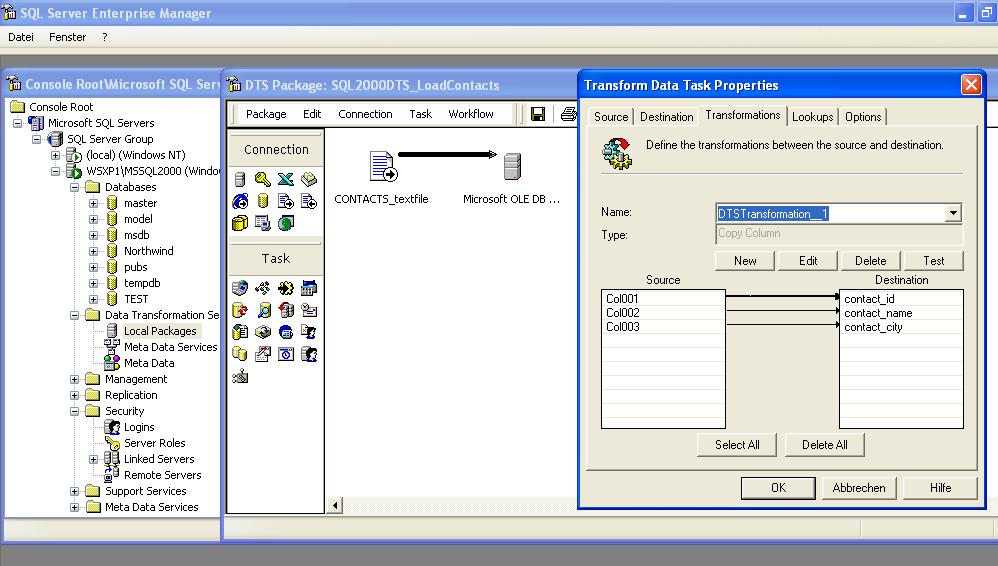Add a Transfer Error Messages task
This screenshot has width=998, height=566.
click(x=309, y=332)
